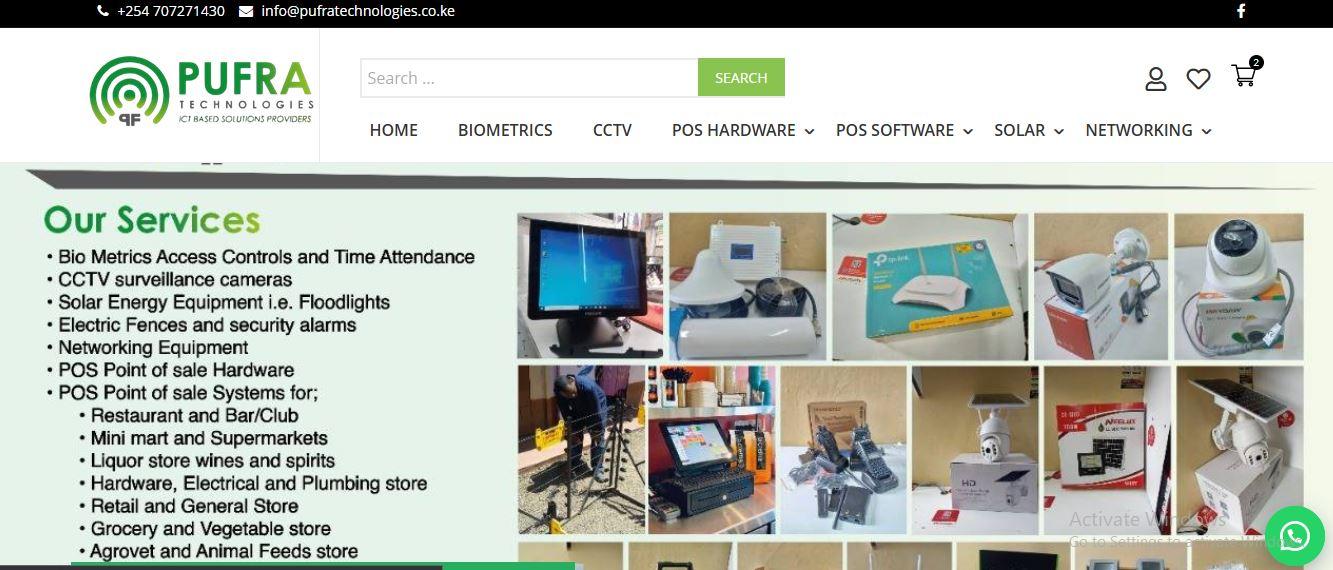Expand the POS Hardware submenu arrow

coord(809,132)
